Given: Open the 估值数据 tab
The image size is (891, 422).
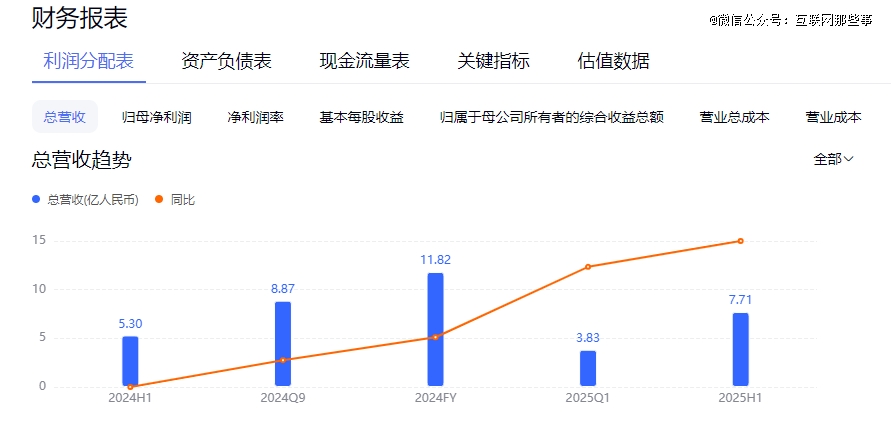Looking at the screenshot, I should [613, 61].
